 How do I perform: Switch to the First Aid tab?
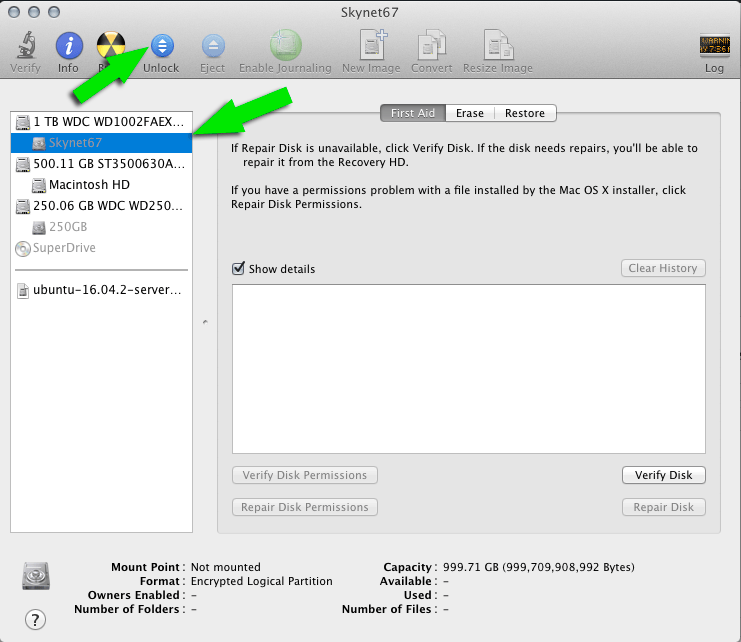coord(413,113)
